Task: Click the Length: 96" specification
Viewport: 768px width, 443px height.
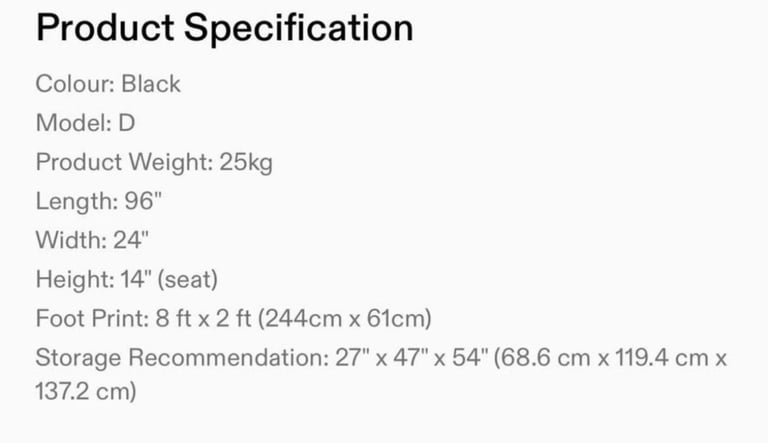Action: 98,201
